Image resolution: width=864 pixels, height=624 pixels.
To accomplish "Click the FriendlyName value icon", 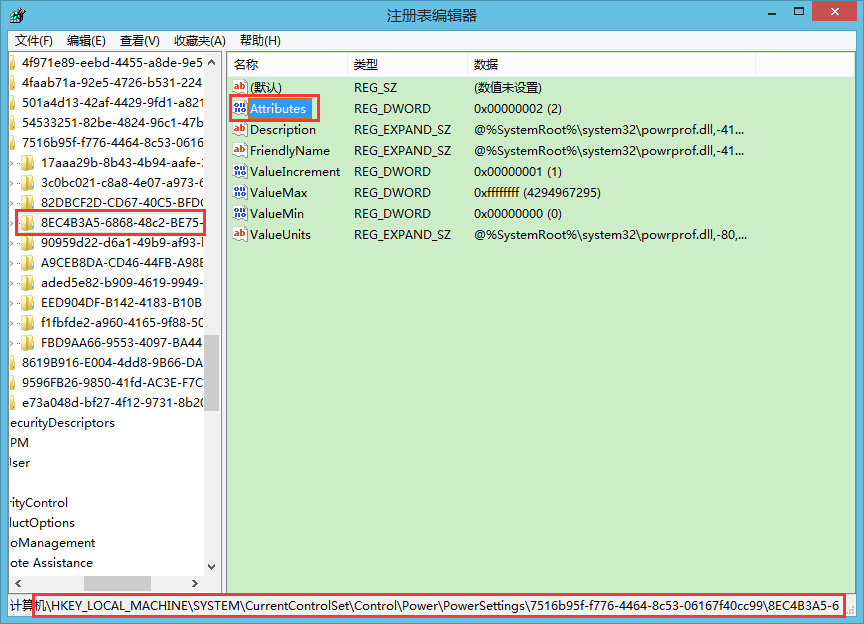I will pyautogui.click(x=239, y=150).
